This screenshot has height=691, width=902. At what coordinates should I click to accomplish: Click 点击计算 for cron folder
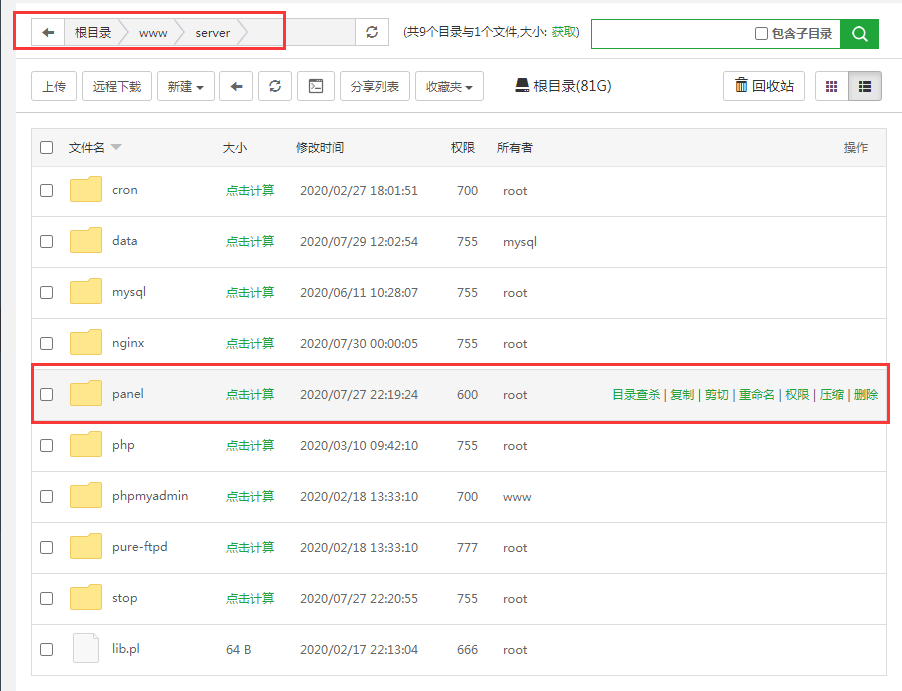click(x=250, y=190)
